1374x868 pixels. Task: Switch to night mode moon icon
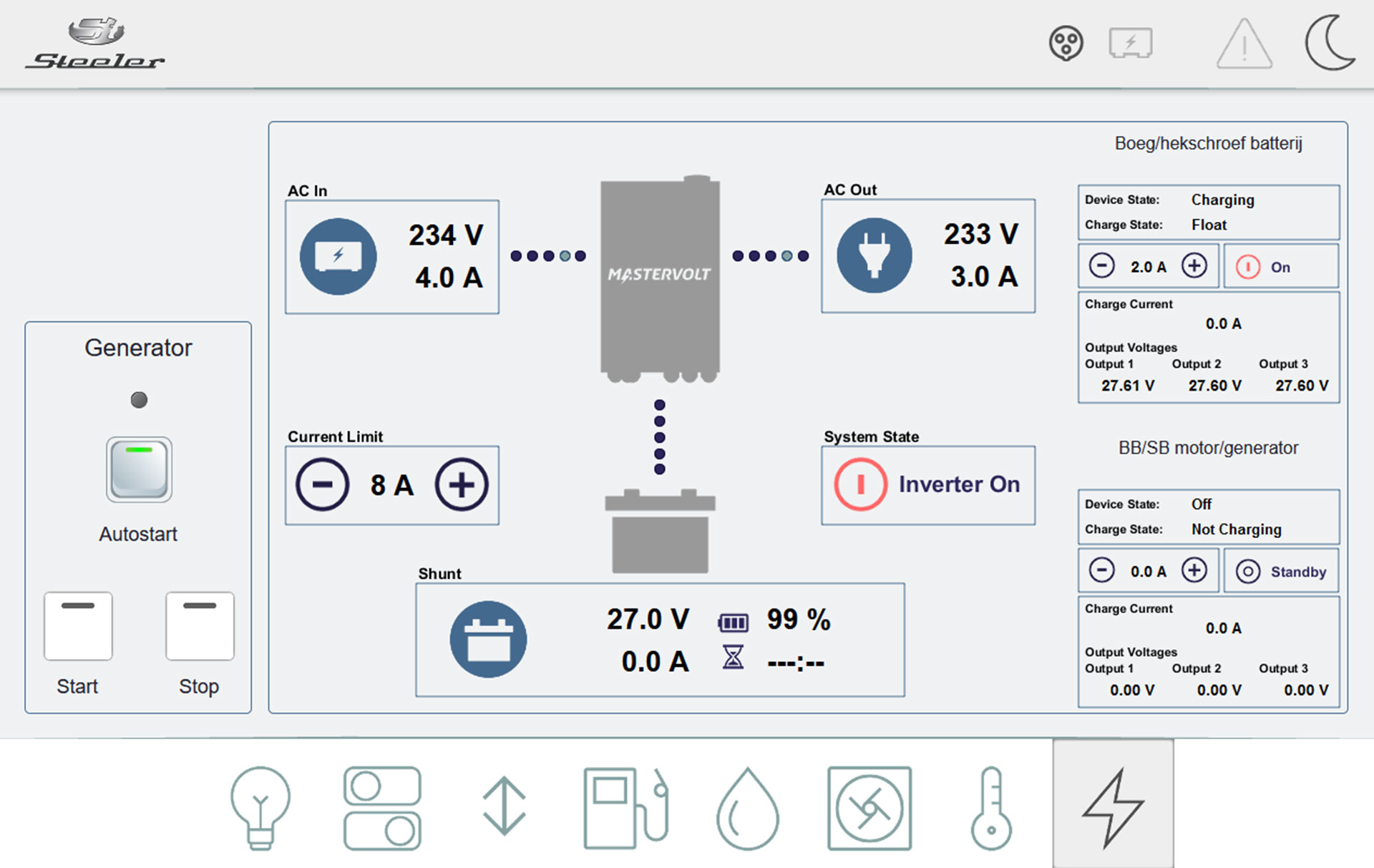point(1330,43)
